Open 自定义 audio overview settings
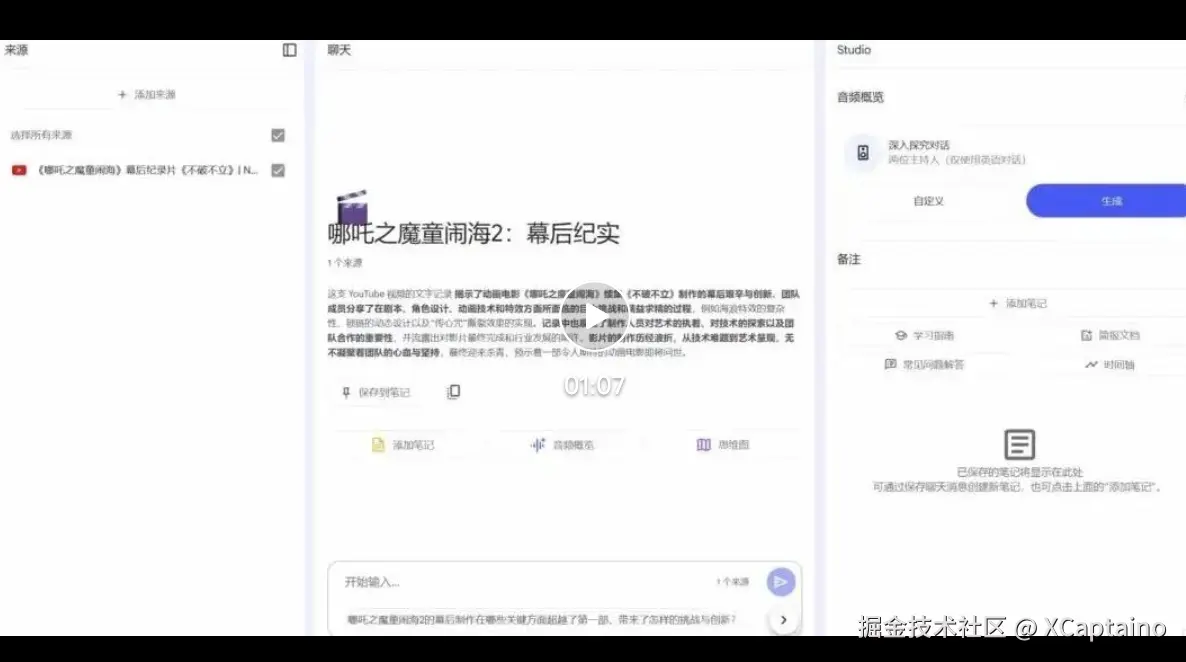This screenshot has height=662, width=1186. point(928,201)
